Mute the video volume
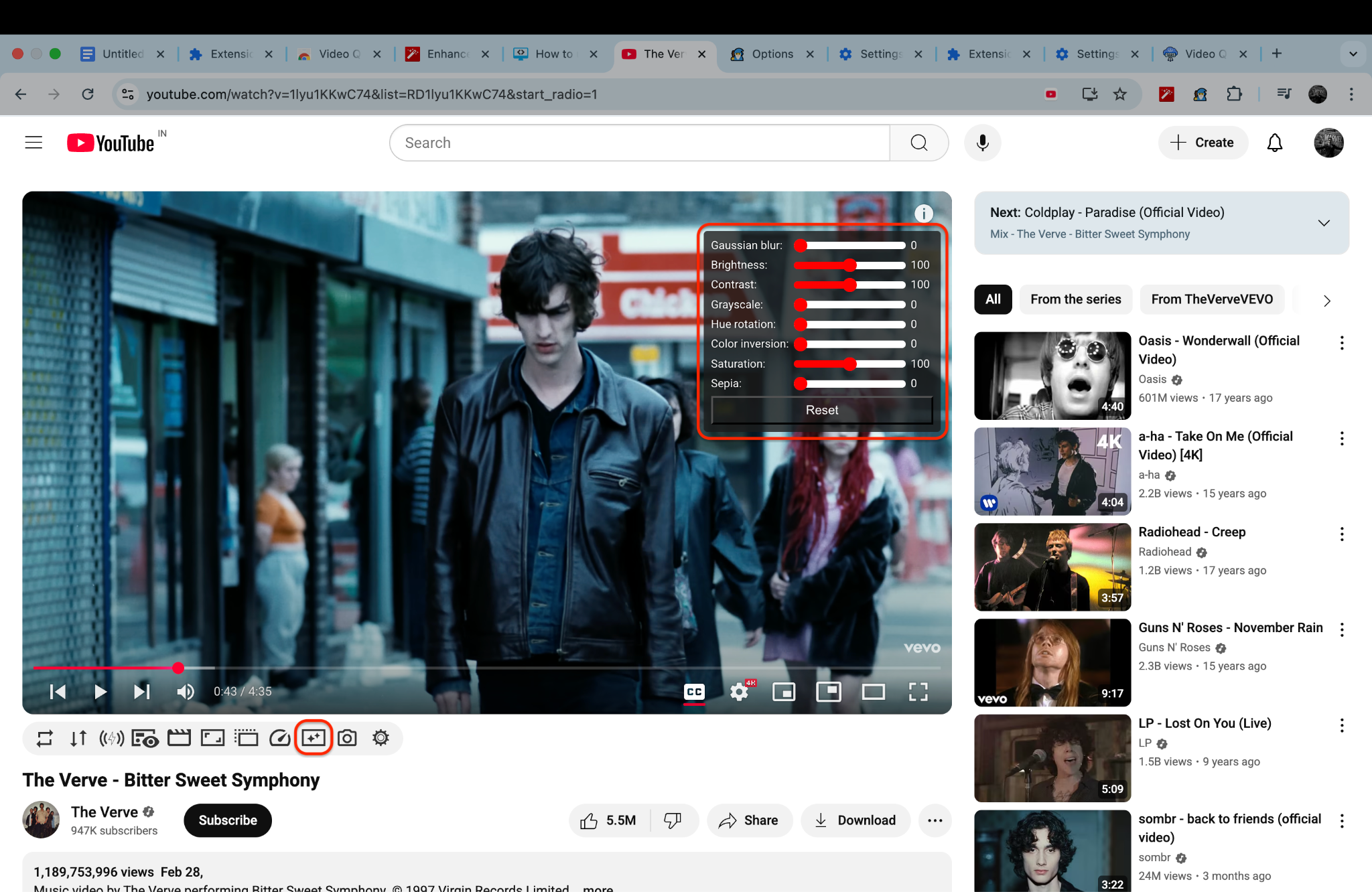The height and width of the screenshot is (892, 1372). tap(186, 692)
